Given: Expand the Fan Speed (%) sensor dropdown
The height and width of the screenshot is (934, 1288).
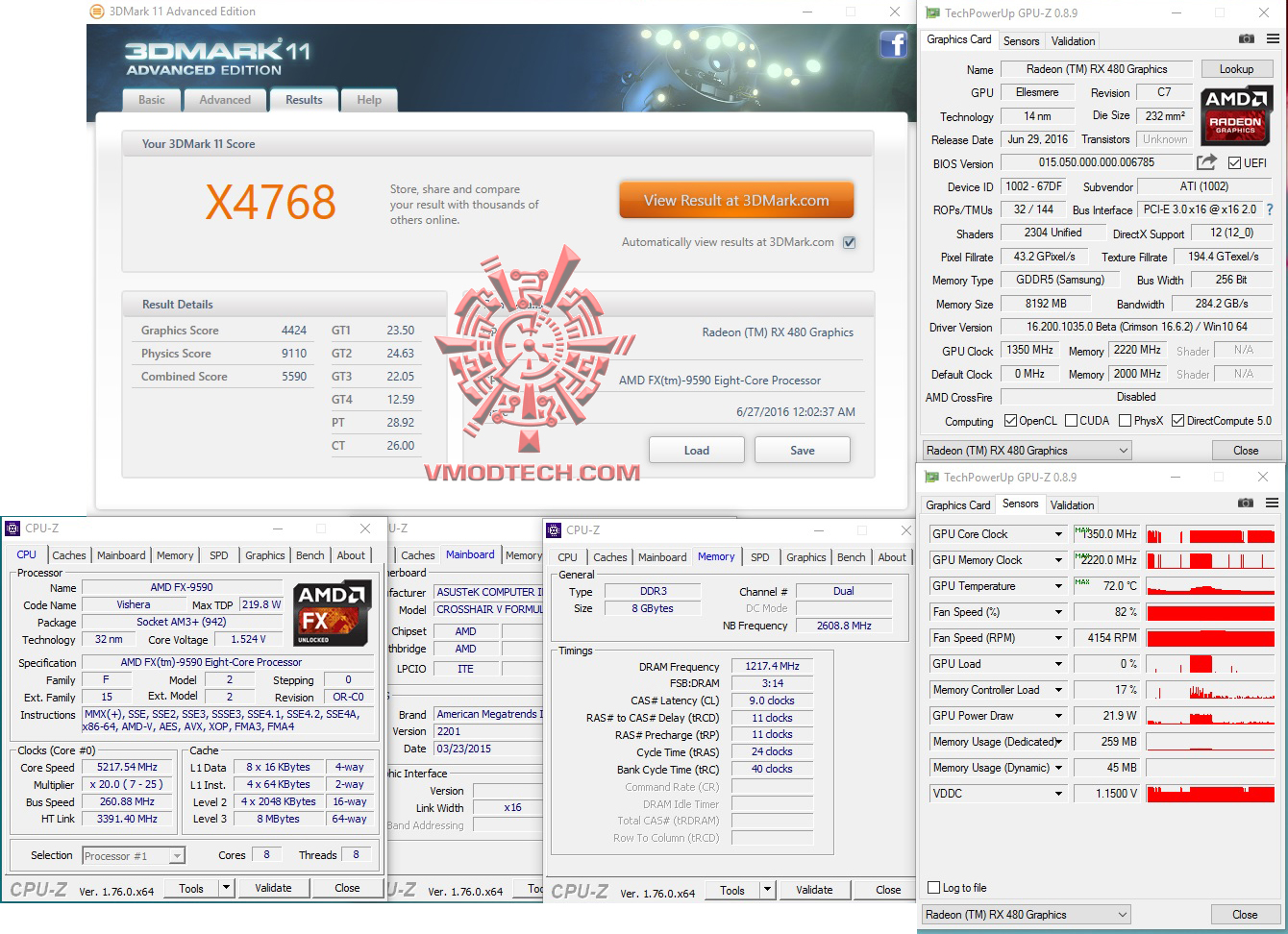Looking at the screenshot, I should [1058, 612].
